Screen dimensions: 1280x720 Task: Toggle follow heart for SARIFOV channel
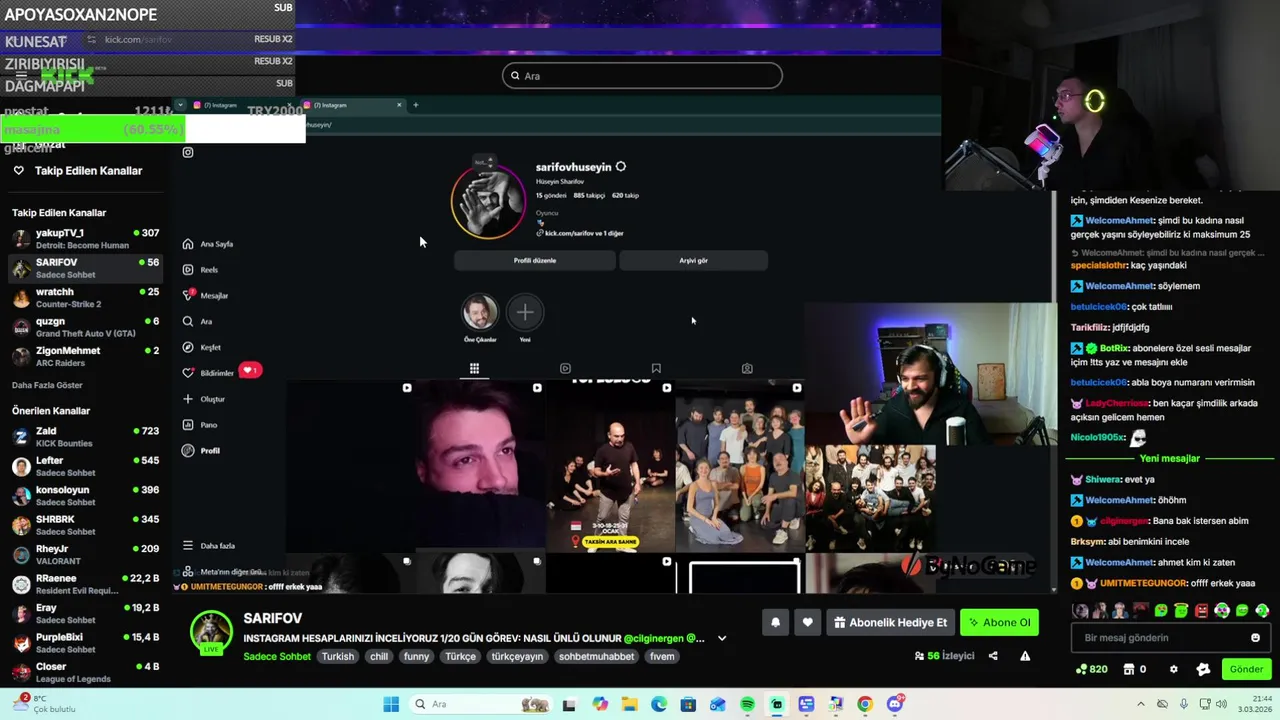[x=808, y=622]
